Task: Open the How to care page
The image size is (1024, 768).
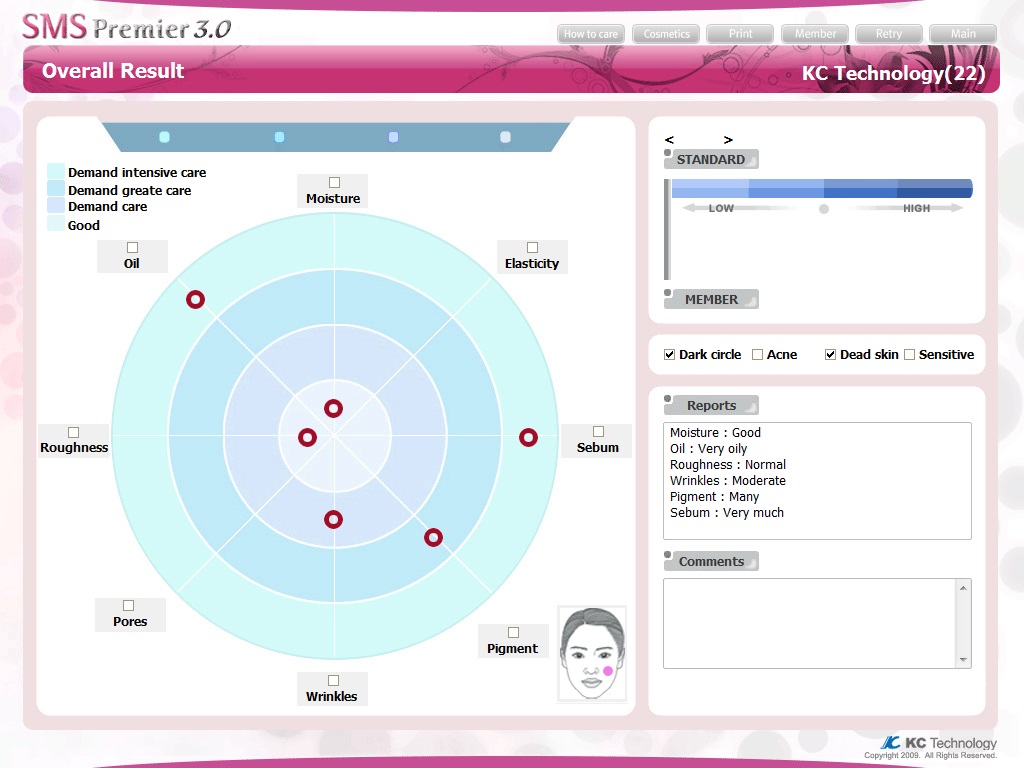Action: (590, 34)
